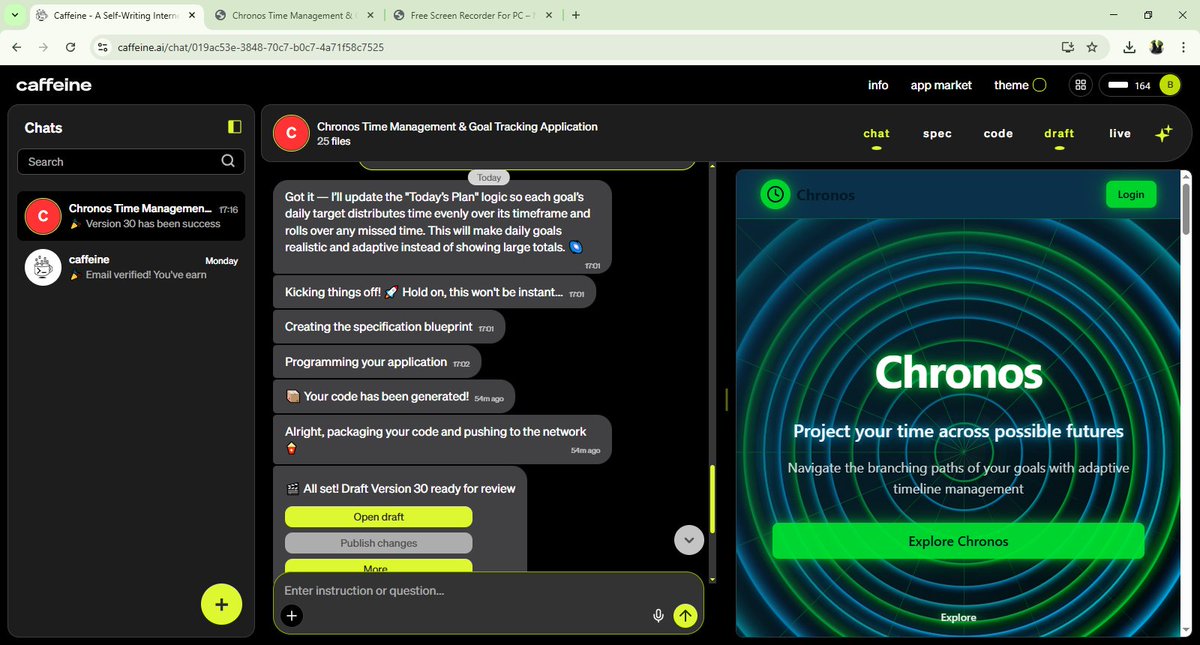Bookmark the page with the star icon
Screen dimensions: 1200x645
1092,47
